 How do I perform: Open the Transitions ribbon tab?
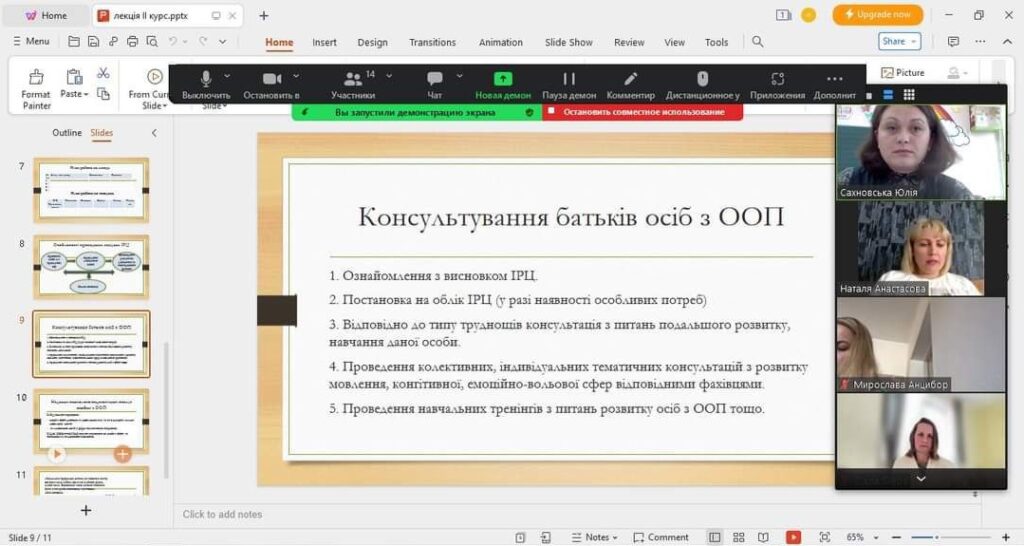[432, 42]
